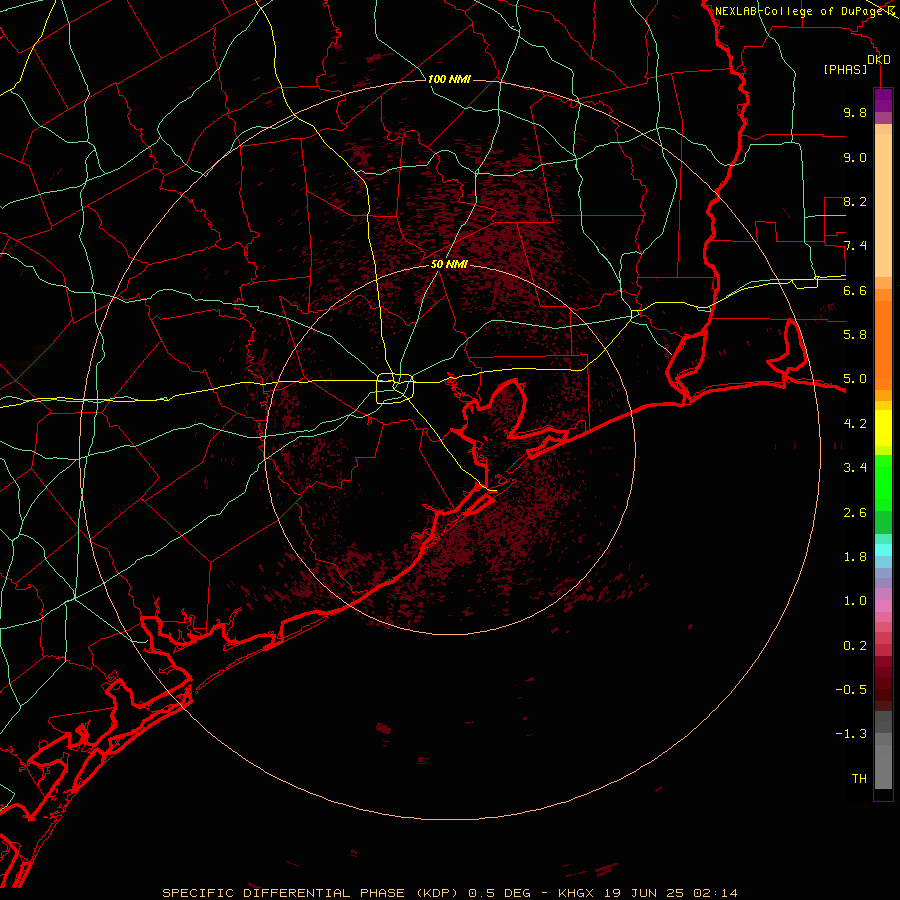
Task: Click the SPECIFIC DIFFERENTIAL PHASE (KDP) caption
Action: pos(311,893)
